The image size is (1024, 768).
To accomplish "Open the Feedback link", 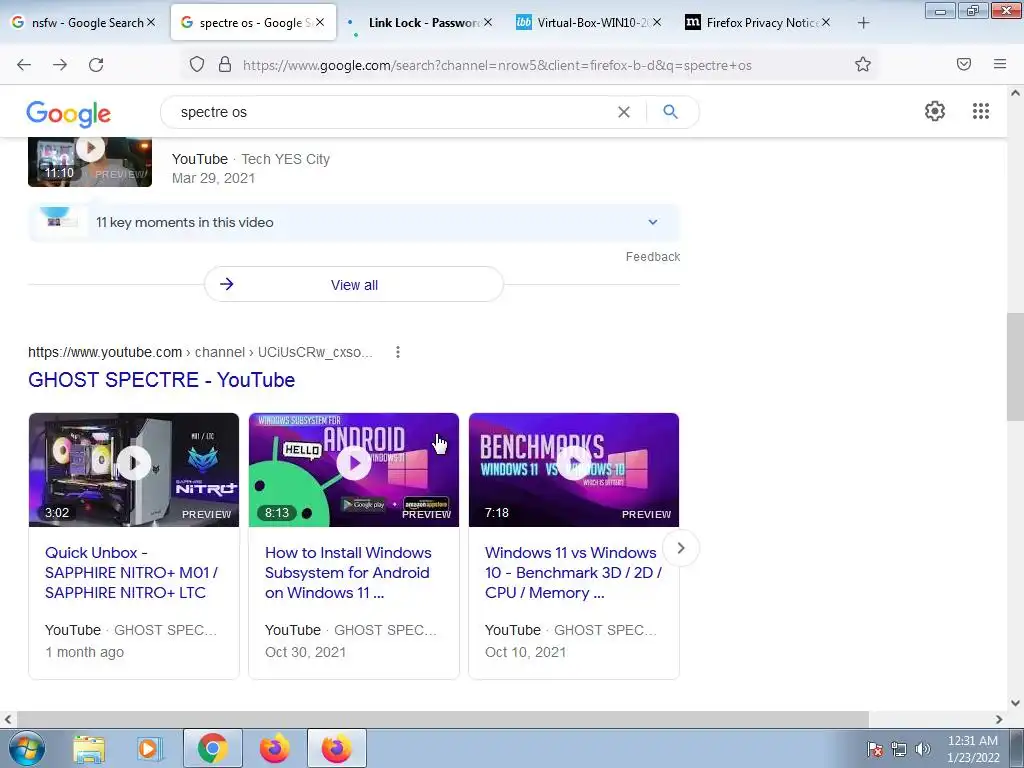I will [x=653, y=257].
